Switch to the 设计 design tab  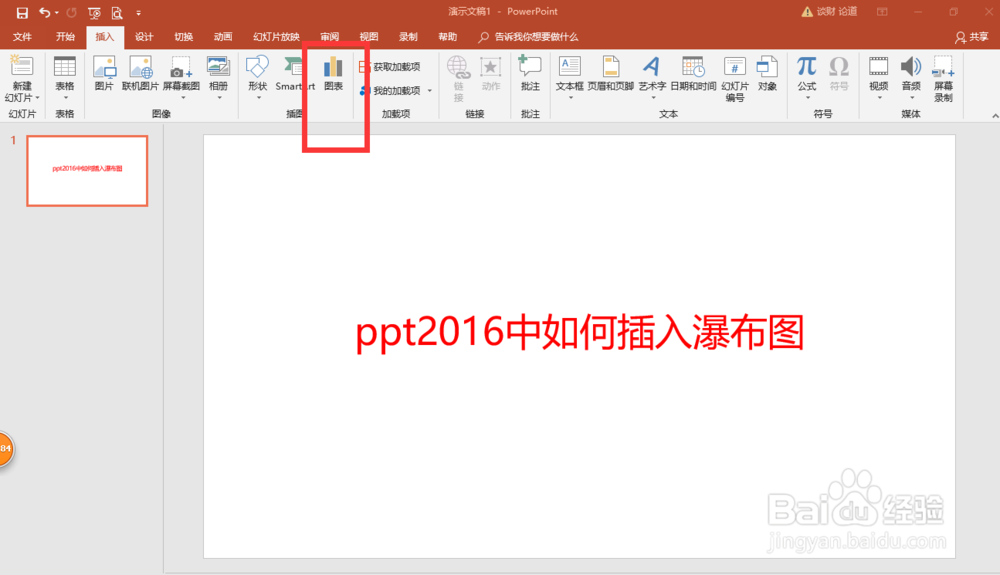point(144,37)
